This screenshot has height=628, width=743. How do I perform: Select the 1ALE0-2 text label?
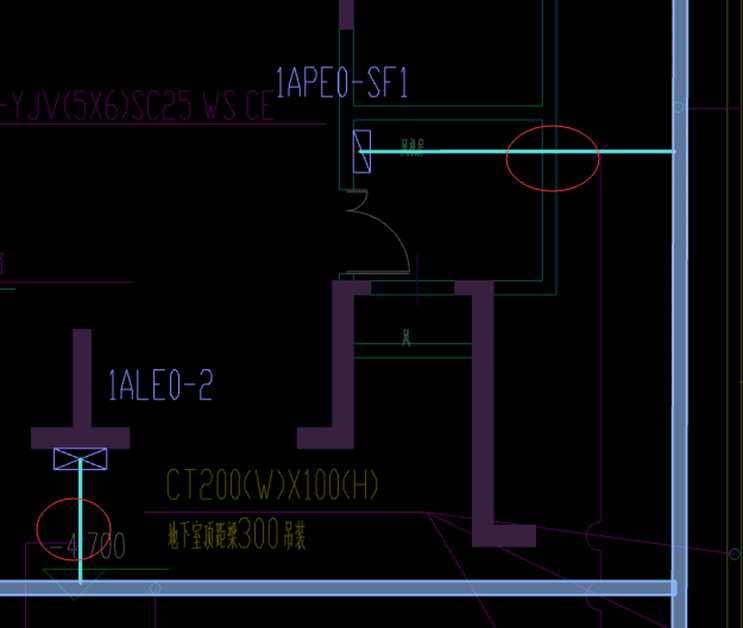click(x=160, y=385)
